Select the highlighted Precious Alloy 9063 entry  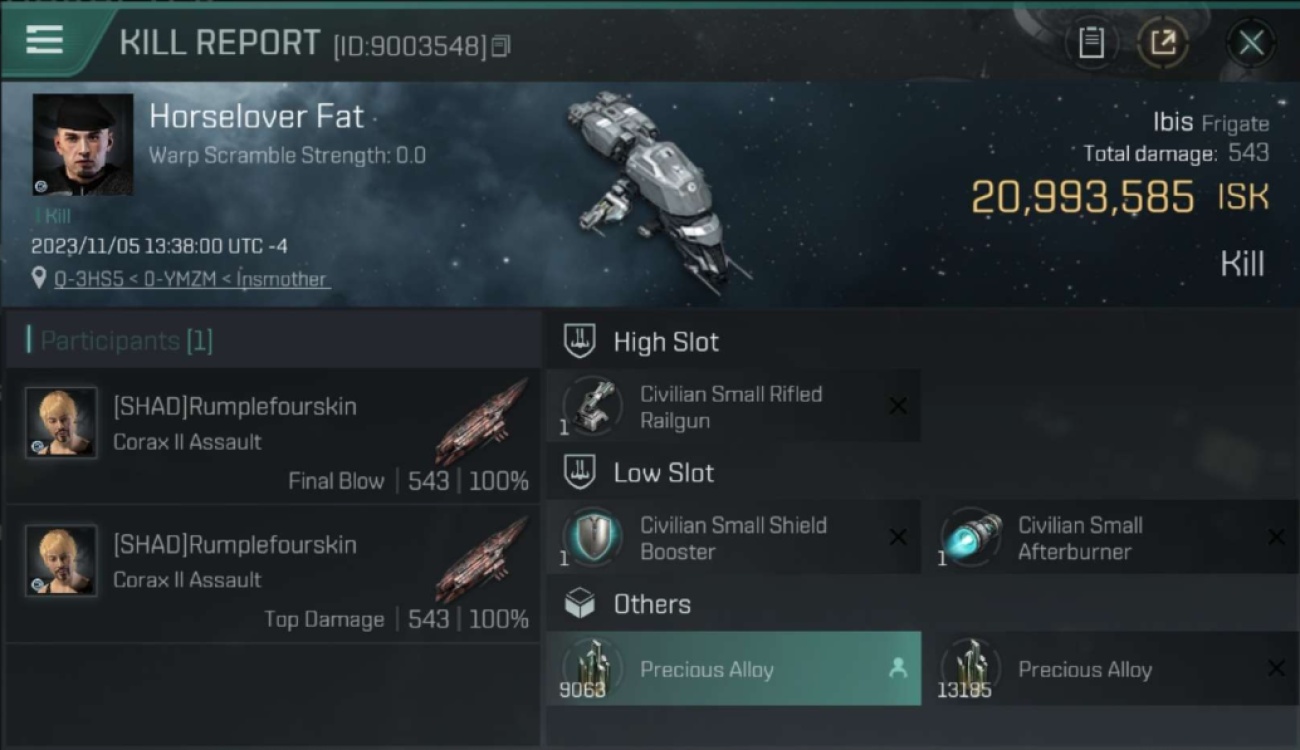[x=733, y=669]
